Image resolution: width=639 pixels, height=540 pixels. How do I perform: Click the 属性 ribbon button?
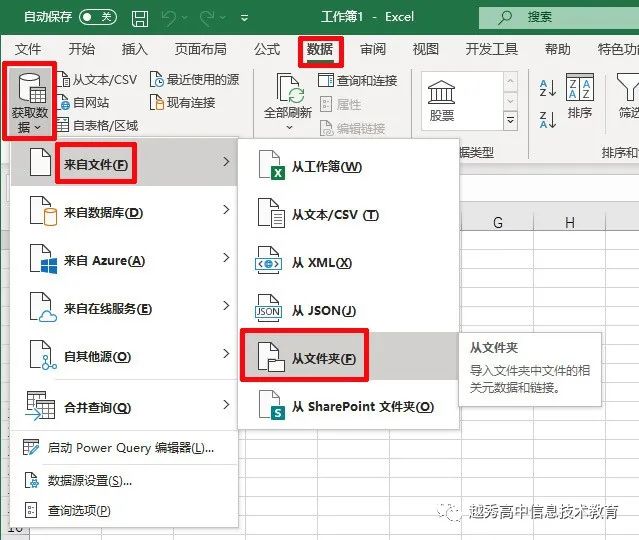click(x=341, y=104)
